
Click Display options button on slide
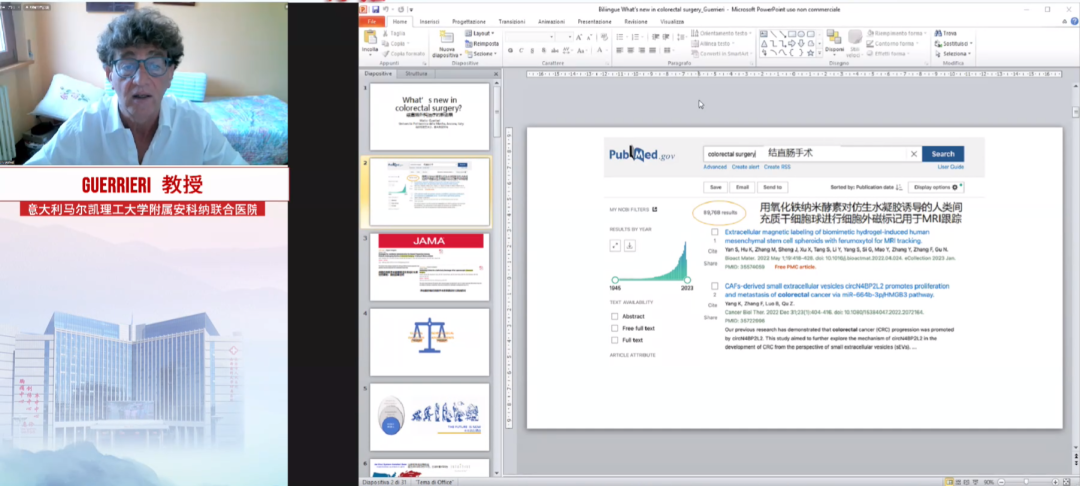(x=936, y=187)
